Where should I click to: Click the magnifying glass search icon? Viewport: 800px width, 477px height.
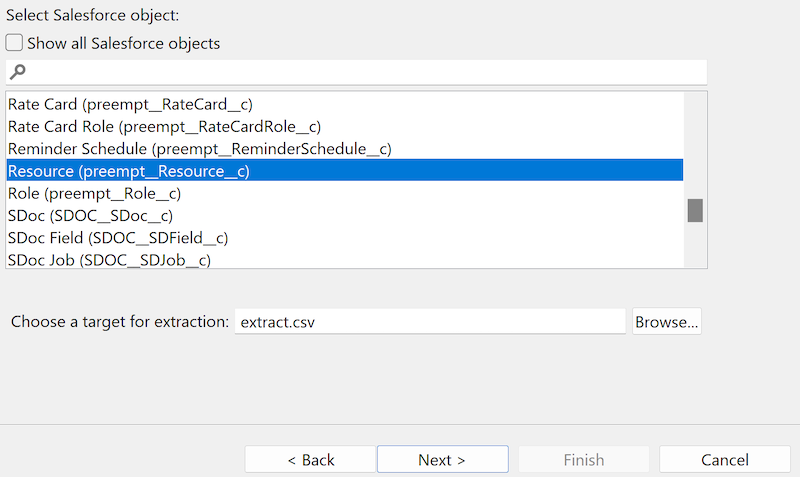pyautogui.click(x=17, y=72)
